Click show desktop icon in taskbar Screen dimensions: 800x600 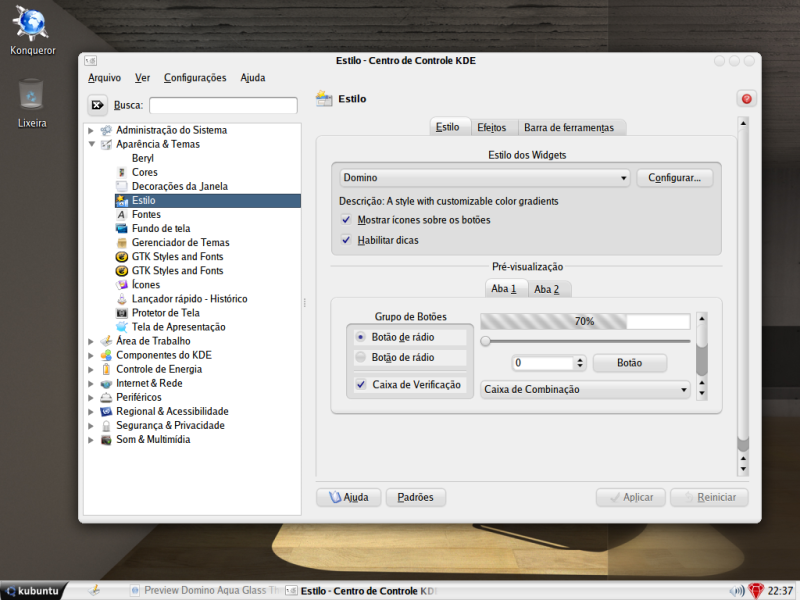(94, 591)
